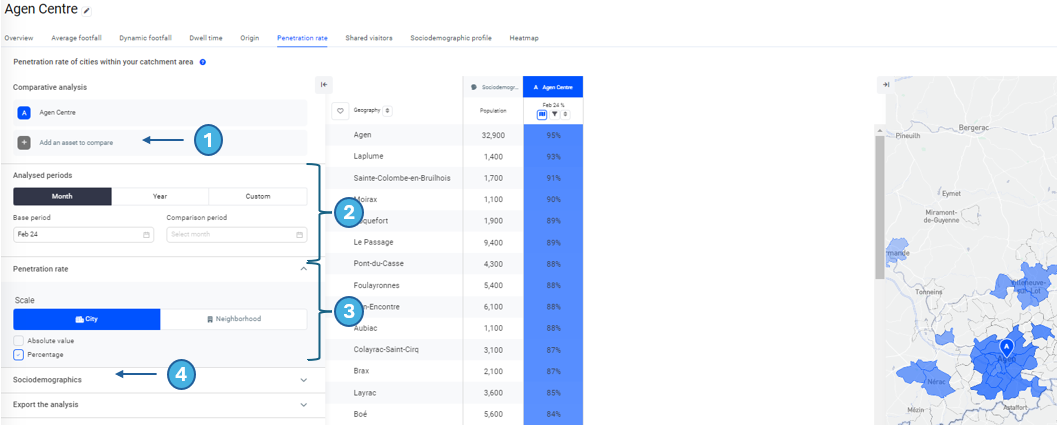This screenshot has width=1057, height=426.
Task: Choose the Custom analysed period
Action: click(258, 196)
